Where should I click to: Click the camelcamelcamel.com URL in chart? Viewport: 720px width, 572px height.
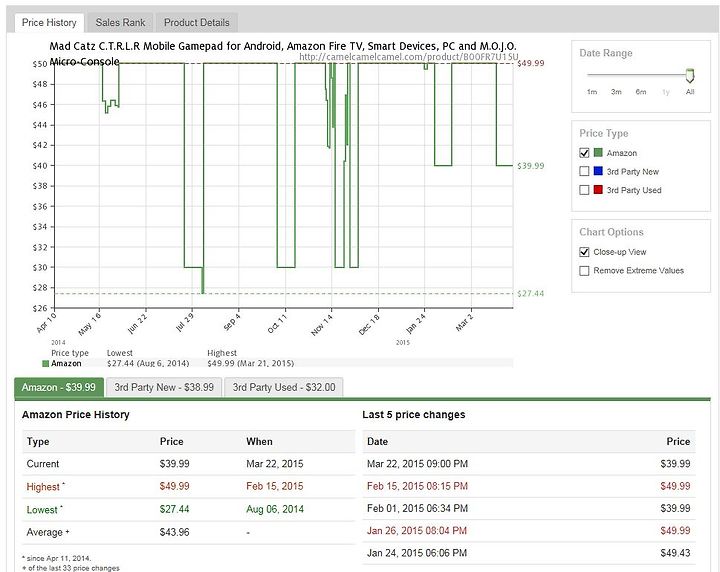pyautogui.click(x=408, y=57)
